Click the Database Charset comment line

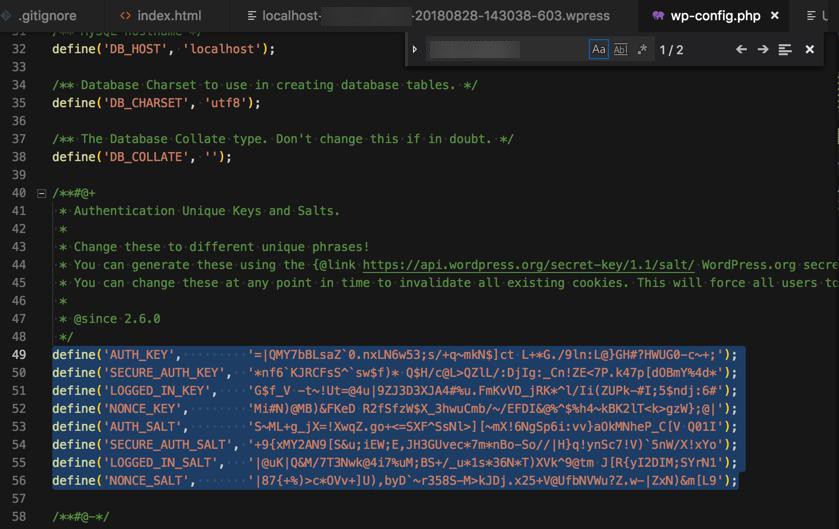click(x=265, y=85)
